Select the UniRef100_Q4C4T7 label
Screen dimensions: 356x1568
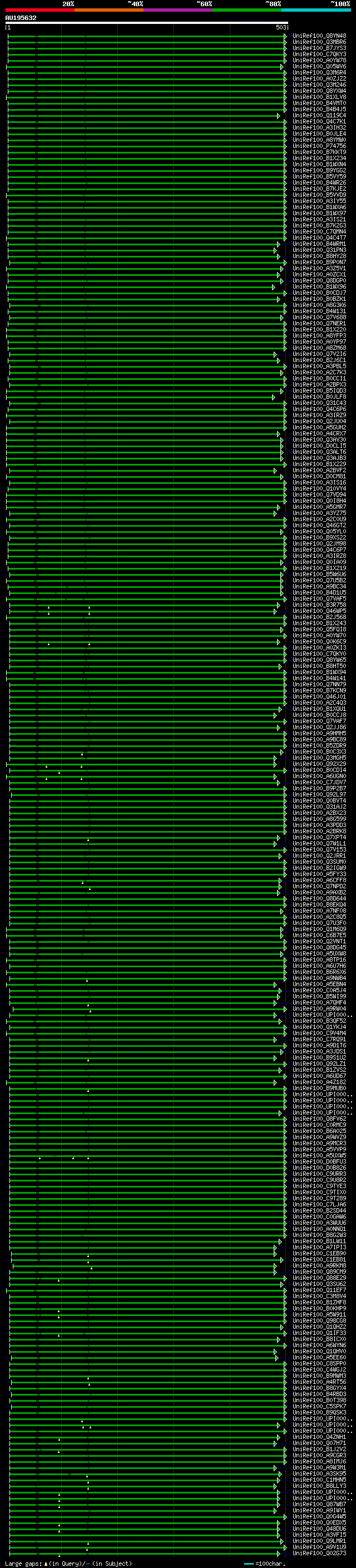pos(319,238)
